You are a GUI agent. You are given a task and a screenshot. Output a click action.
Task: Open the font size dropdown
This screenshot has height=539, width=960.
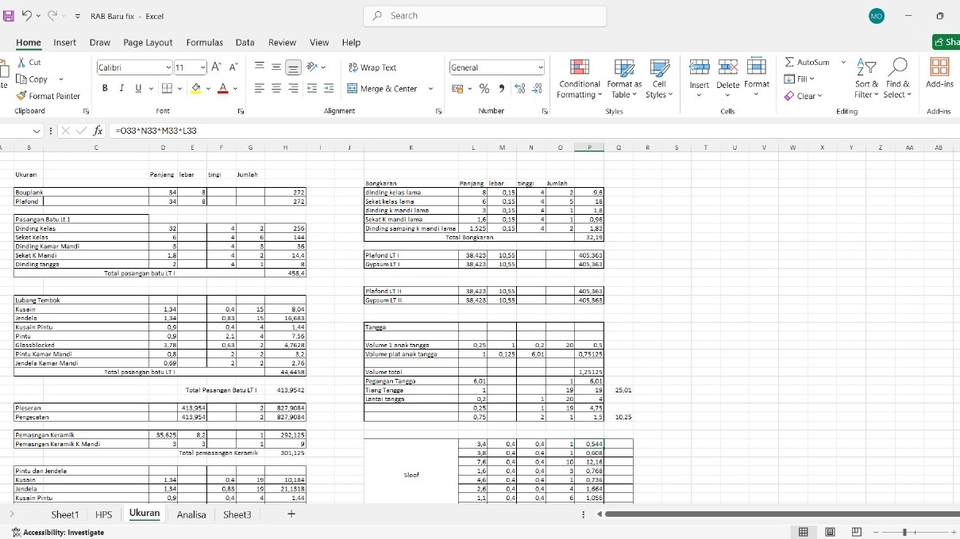click(x=203, y=67)
